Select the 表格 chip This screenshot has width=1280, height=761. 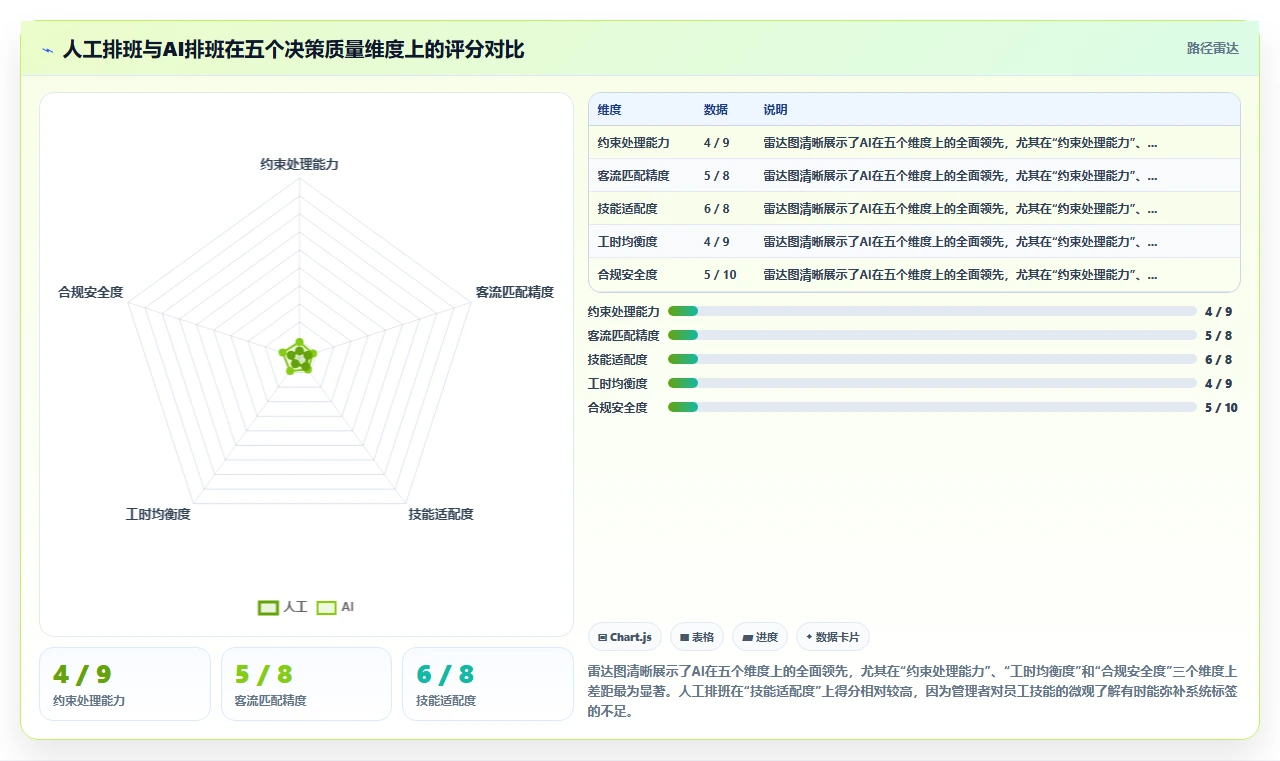(x=697, y=637)
